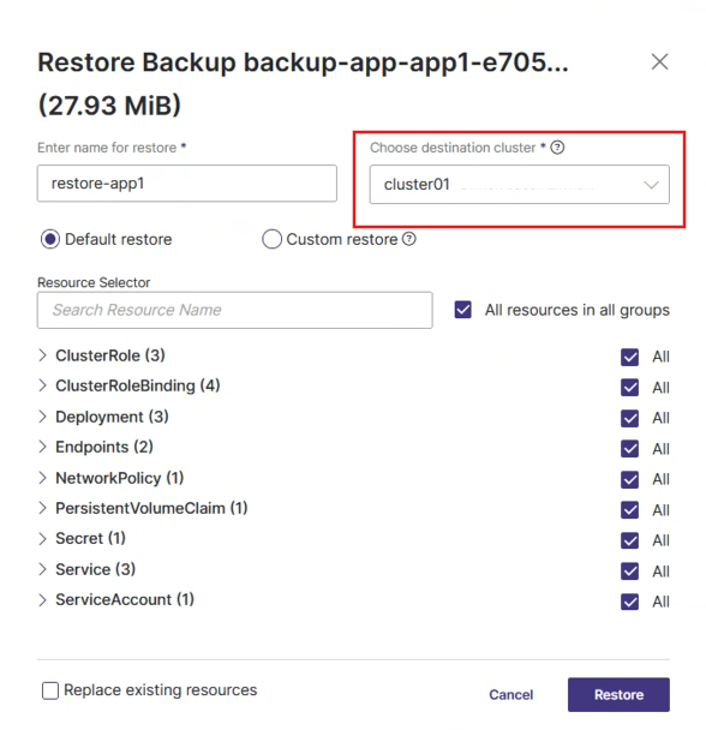Uncheck All for Deployment resources
Screen dimensions: 706x730
(x=630, y=418)
